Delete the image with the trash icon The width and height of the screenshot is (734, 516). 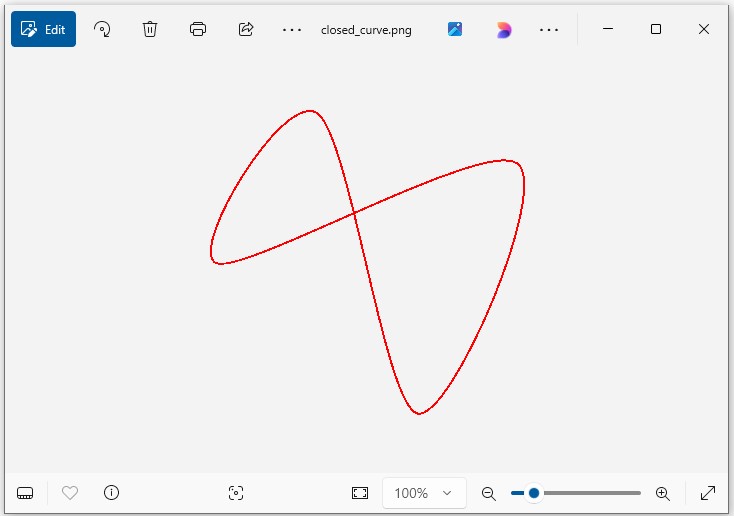click(x=150, y=29)
